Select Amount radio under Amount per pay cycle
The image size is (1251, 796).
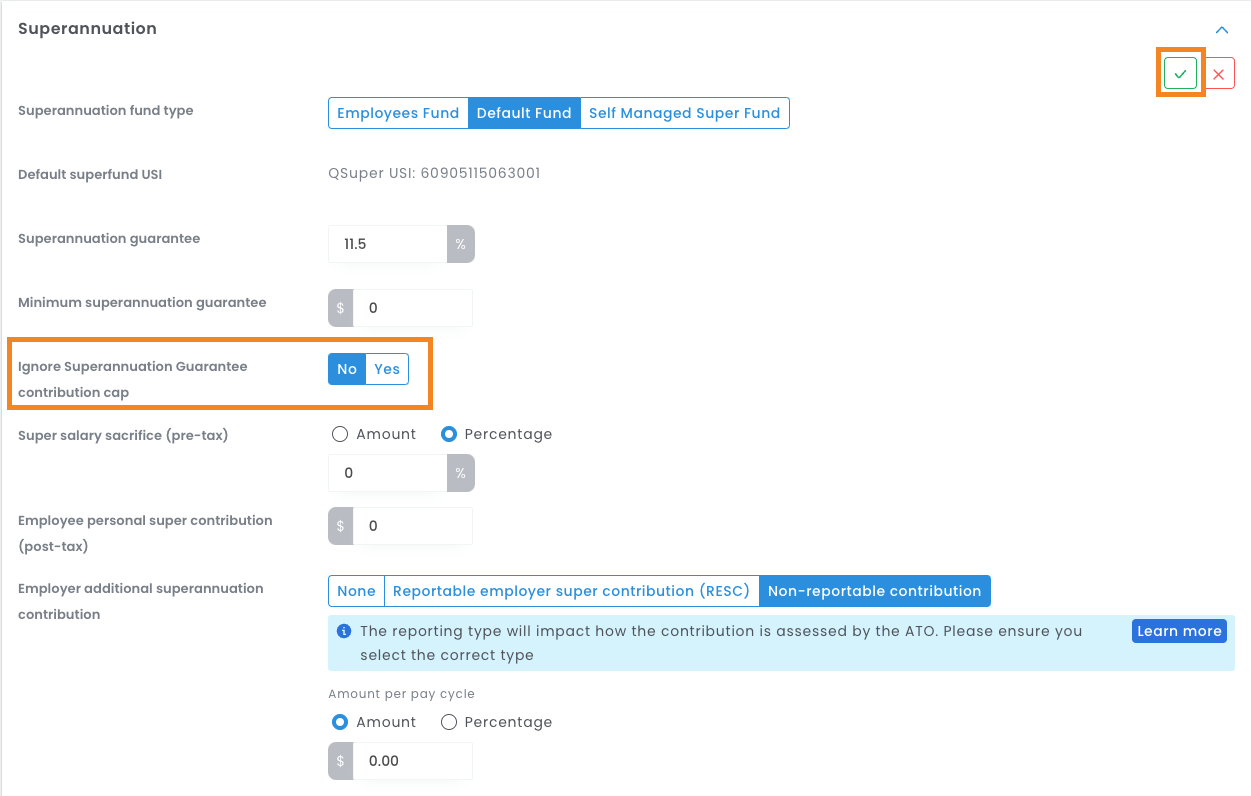[x=340, y=722]
